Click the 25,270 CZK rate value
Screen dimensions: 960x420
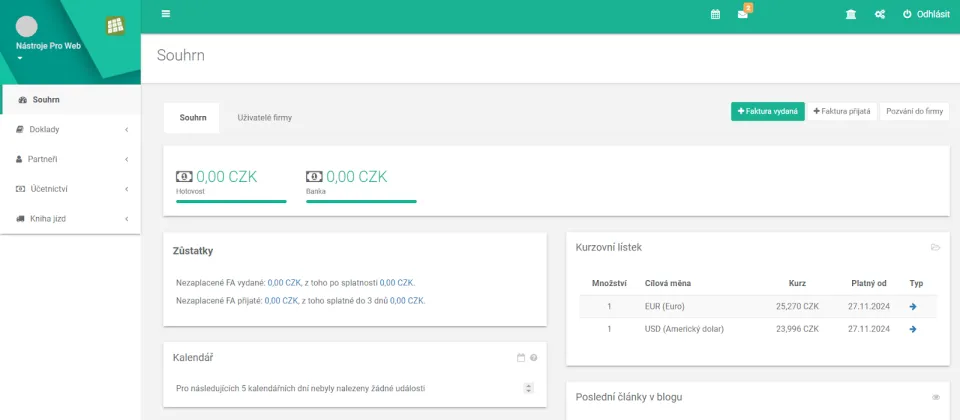(x=797, y=307)
